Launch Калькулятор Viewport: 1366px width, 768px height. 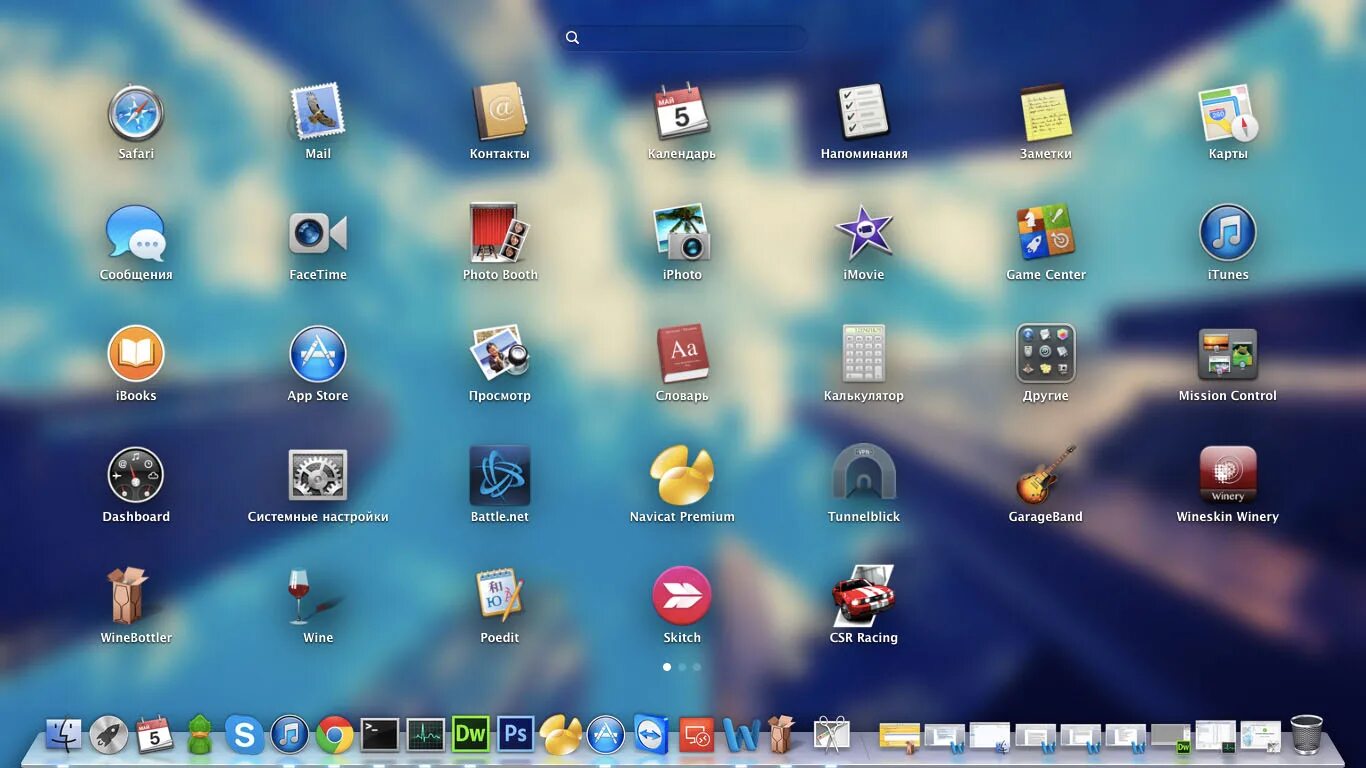pyautogui.click(x=864, y=355)
